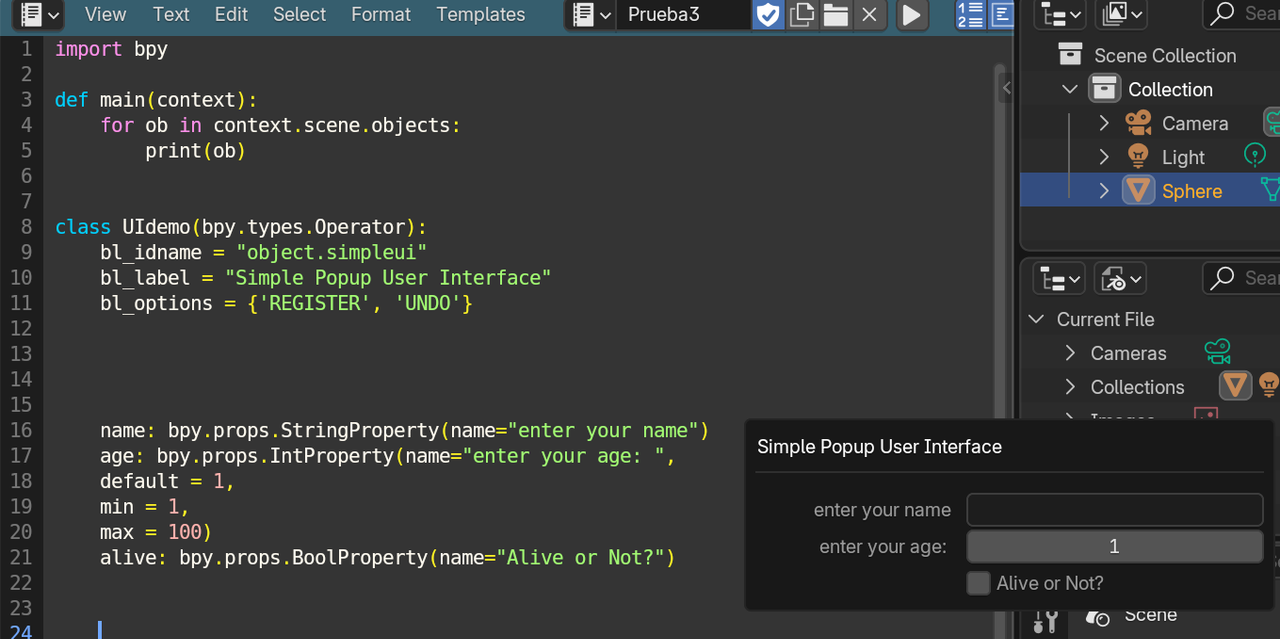Open the Format menu
The height and width of the screenshot is (639, 1280).
(x=381, y=14)
